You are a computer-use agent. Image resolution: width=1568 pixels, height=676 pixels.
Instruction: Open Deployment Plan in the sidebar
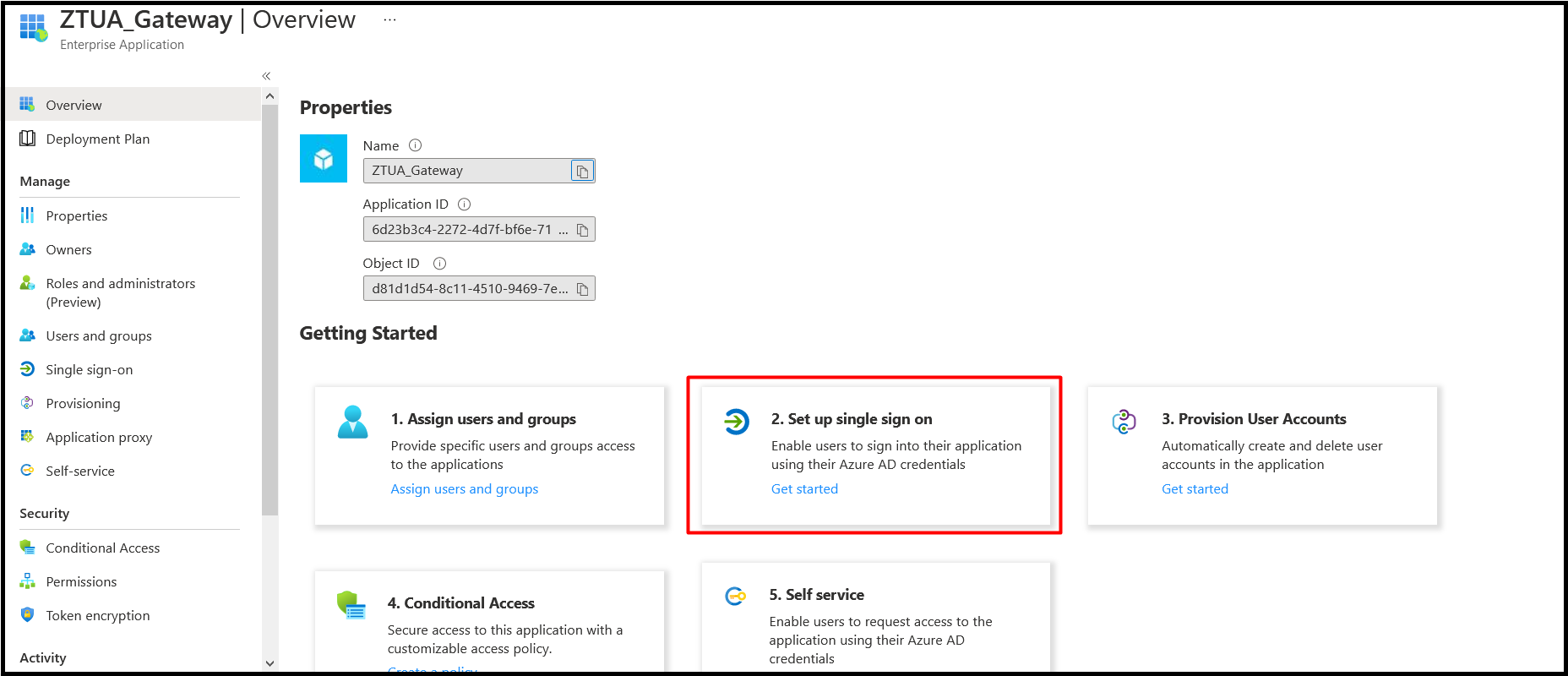click(x=98, y=139)
